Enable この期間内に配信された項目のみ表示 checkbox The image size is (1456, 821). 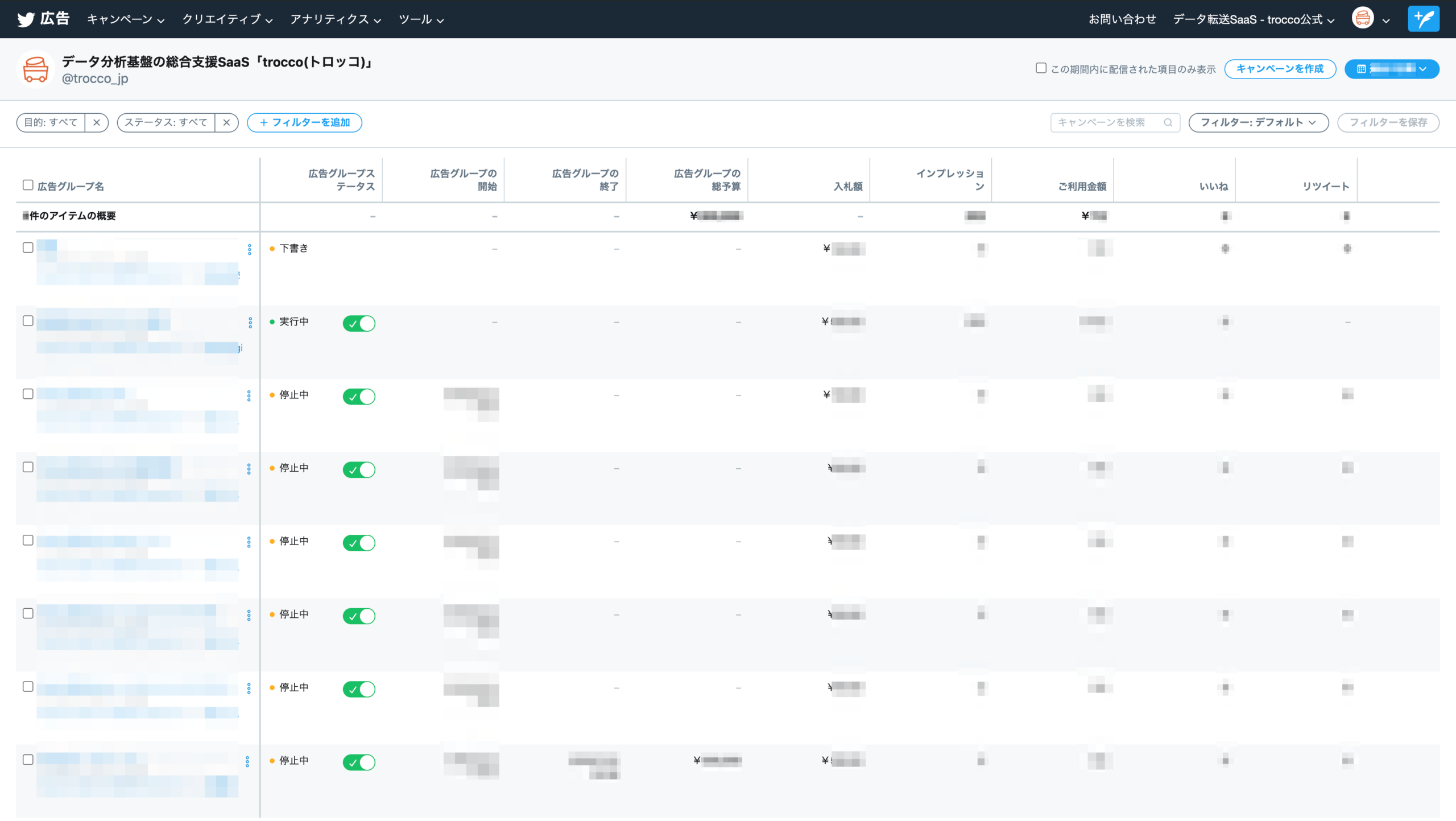[1041, 68]
